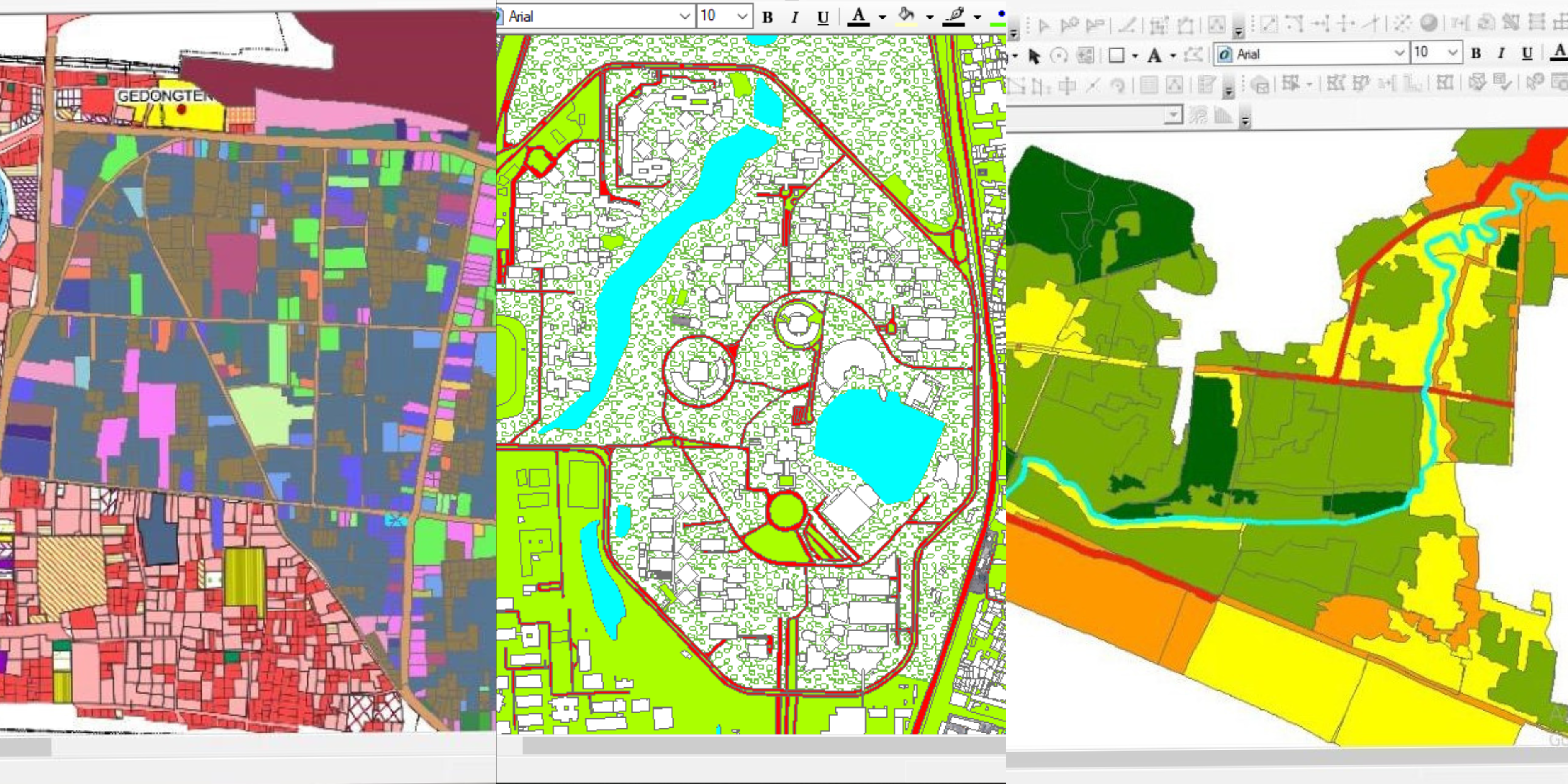This screenshot has height=784, width=1568.
Task: Turn on underline formatting
Action: click(823, 18)
